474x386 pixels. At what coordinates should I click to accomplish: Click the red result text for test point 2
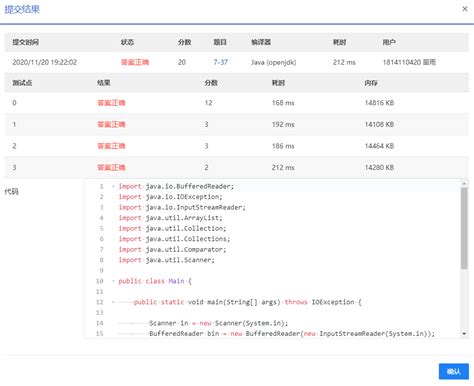pyautogui.click(x=111, y=146)
